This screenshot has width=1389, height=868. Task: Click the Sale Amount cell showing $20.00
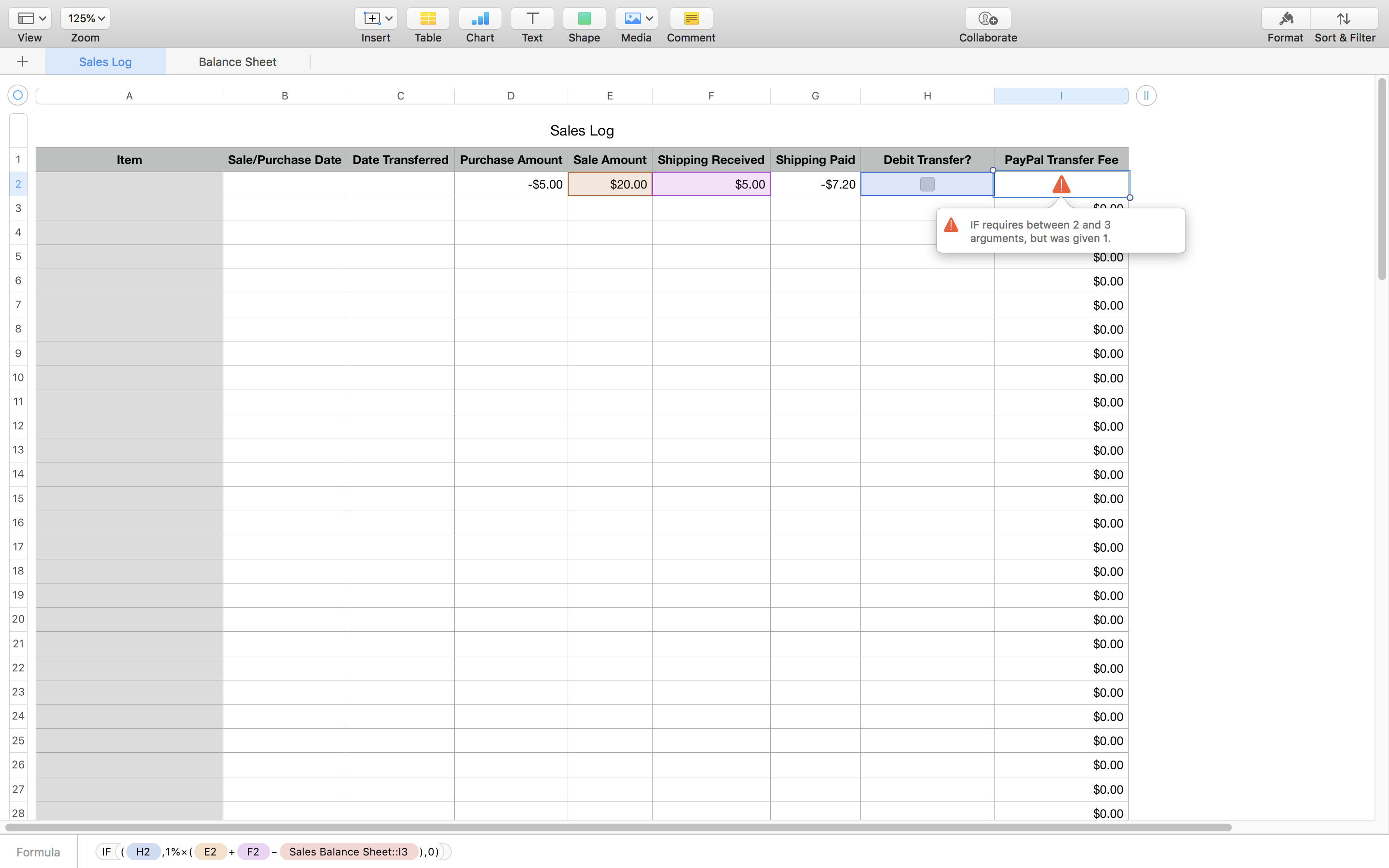click(x=610, y=184)
